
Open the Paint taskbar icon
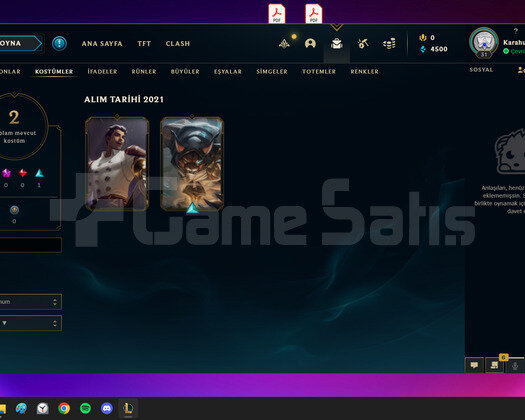point(21,408)
